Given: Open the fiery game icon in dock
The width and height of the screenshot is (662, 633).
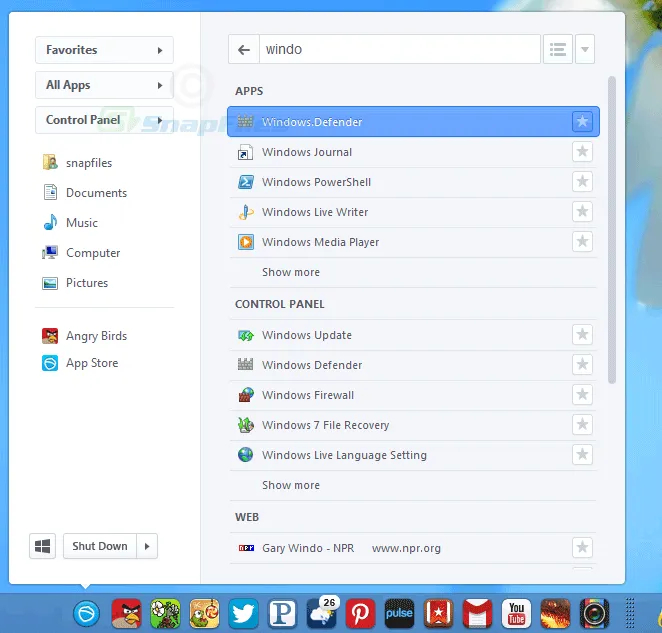Looking at the screenshot, I should (555, 613).
